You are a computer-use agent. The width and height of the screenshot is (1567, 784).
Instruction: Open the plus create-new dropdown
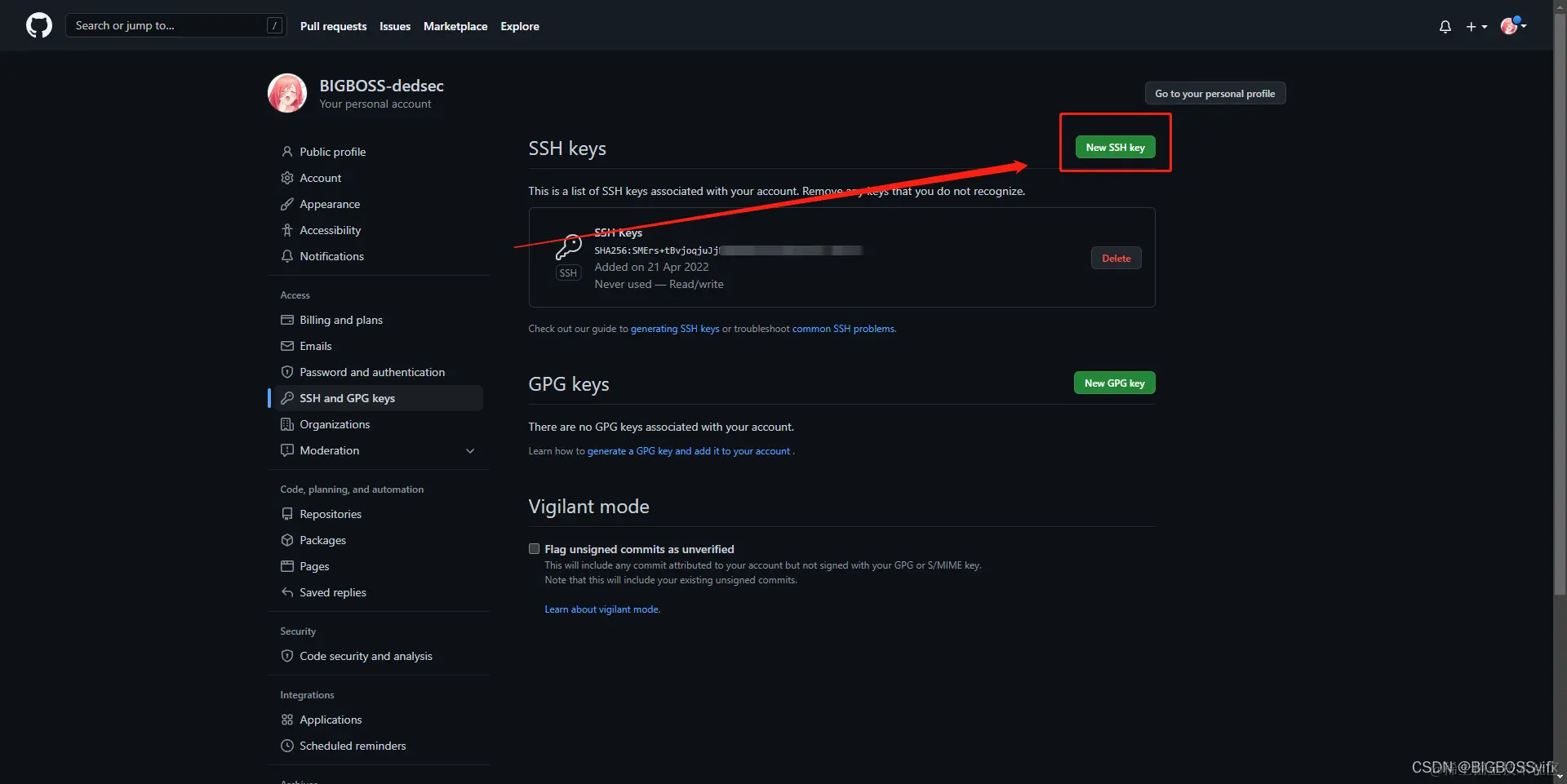point(1476,26)
